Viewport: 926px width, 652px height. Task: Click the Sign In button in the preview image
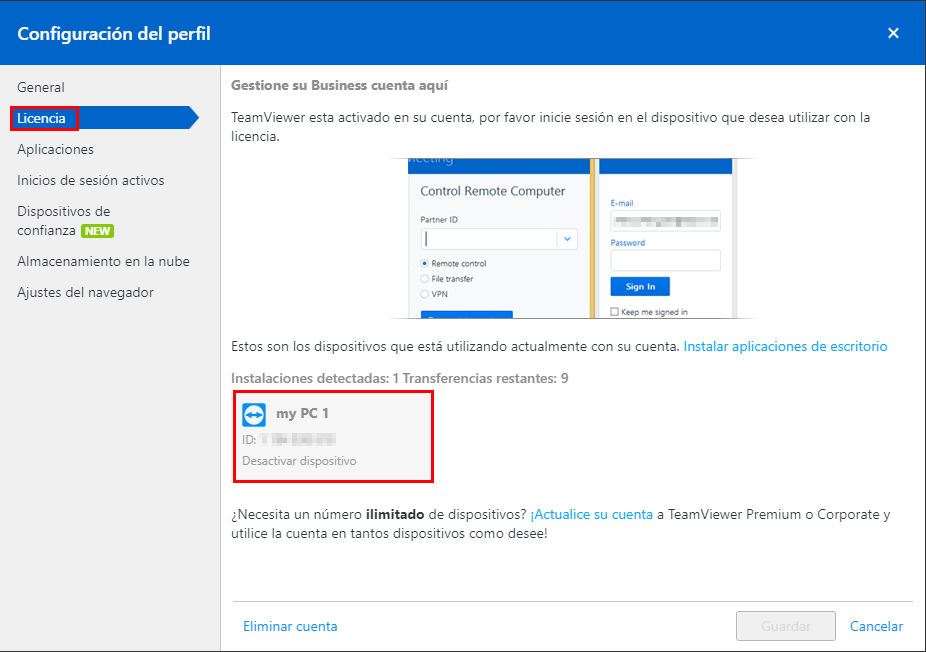pos(640,286)
